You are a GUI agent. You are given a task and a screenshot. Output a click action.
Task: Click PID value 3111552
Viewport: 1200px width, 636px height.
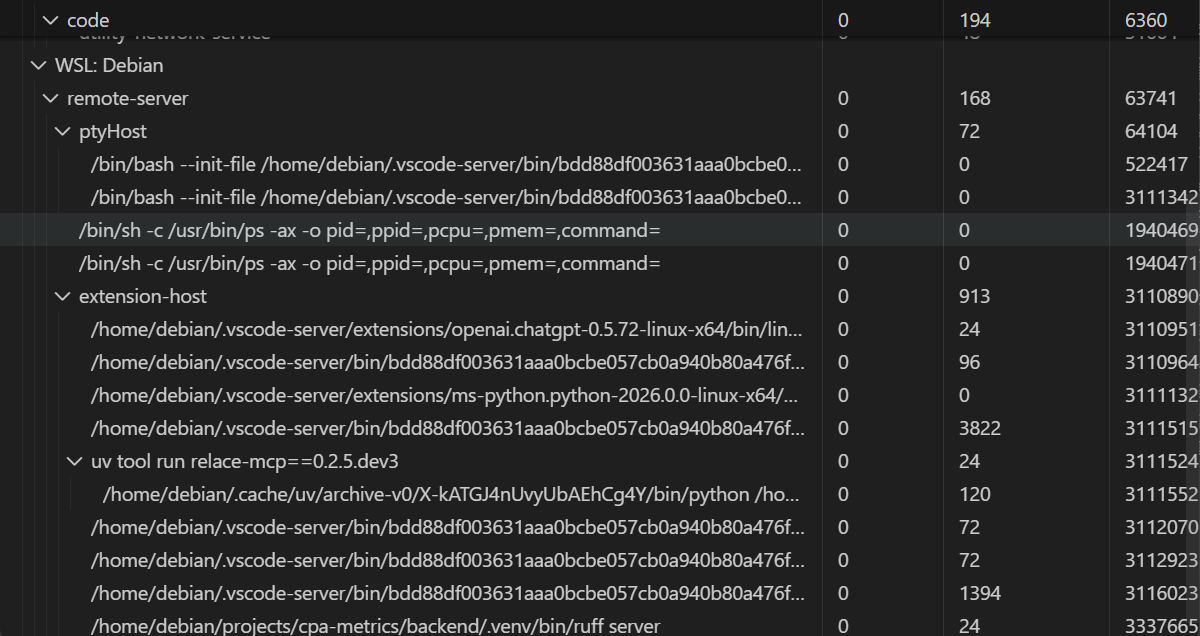[1161, 494]
